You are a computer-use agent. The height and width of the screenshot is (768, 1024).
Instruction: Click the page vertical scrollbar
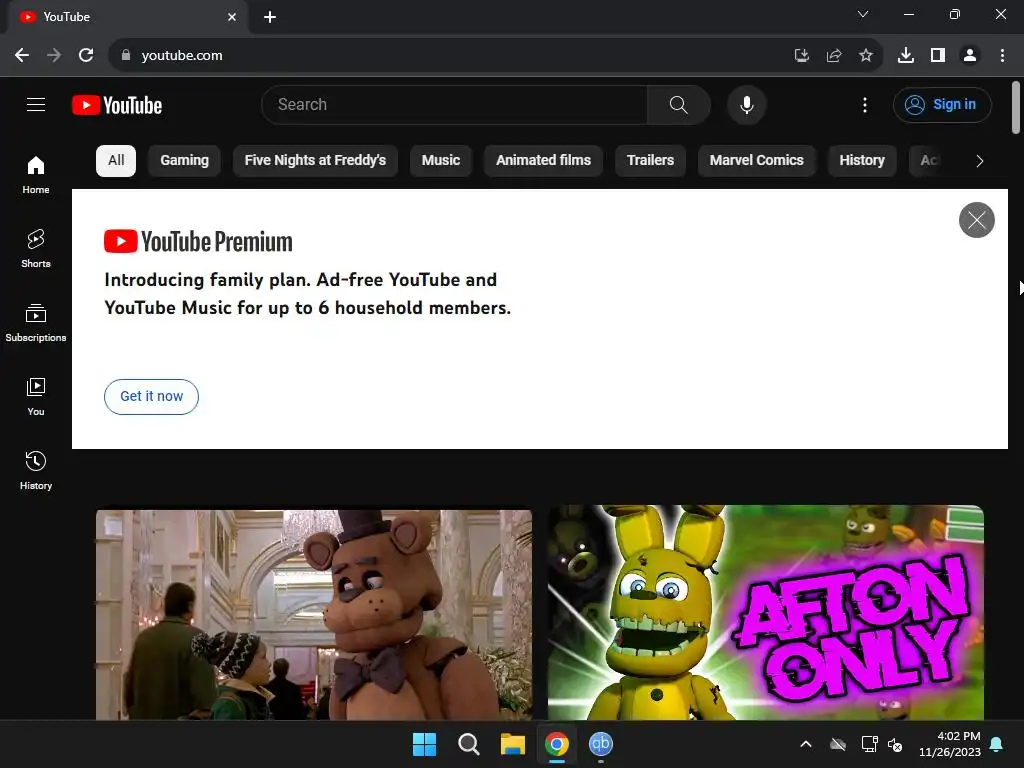click(x=1016, y=108)
